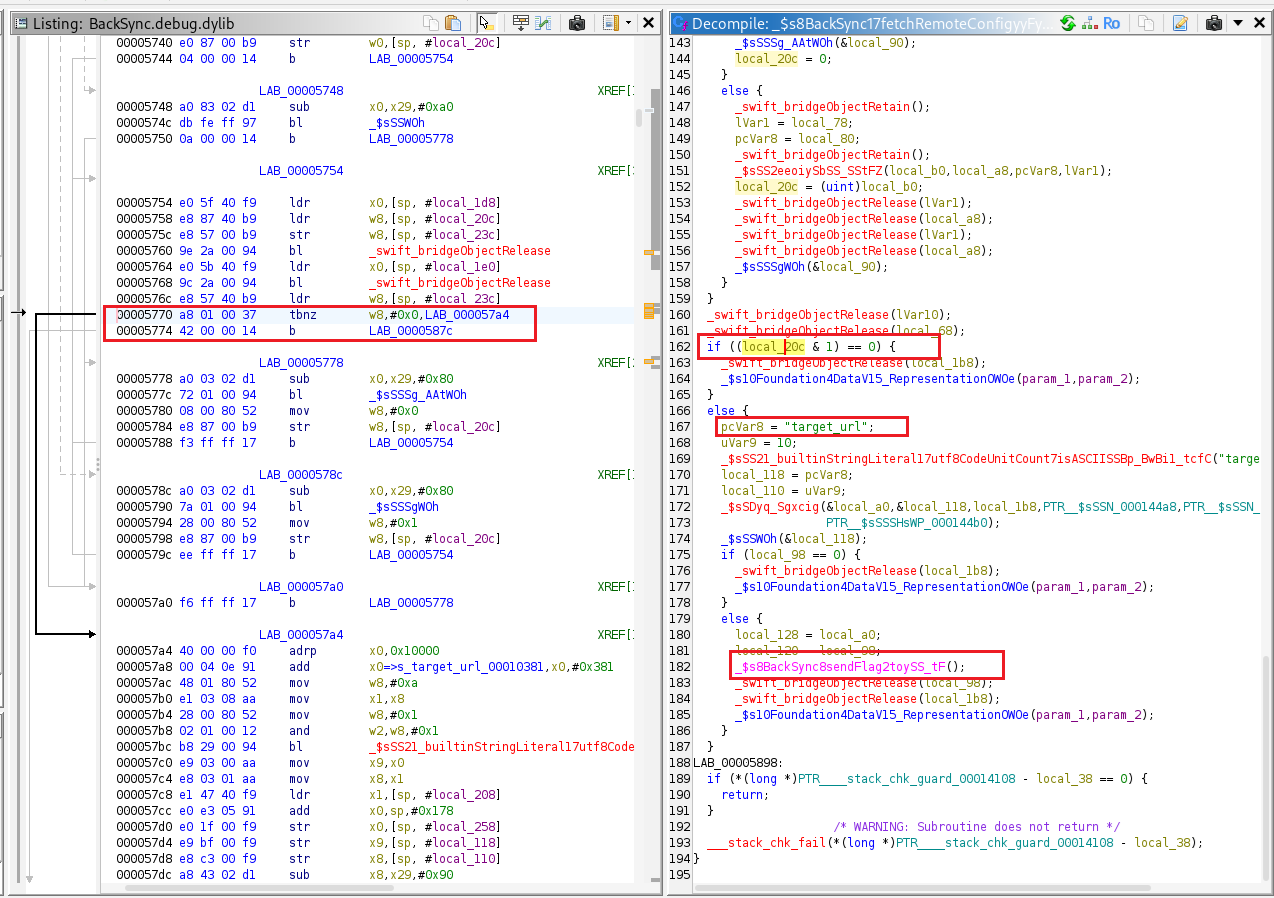Open dropdown arrow beside Listing margin icon

point(627,23)
